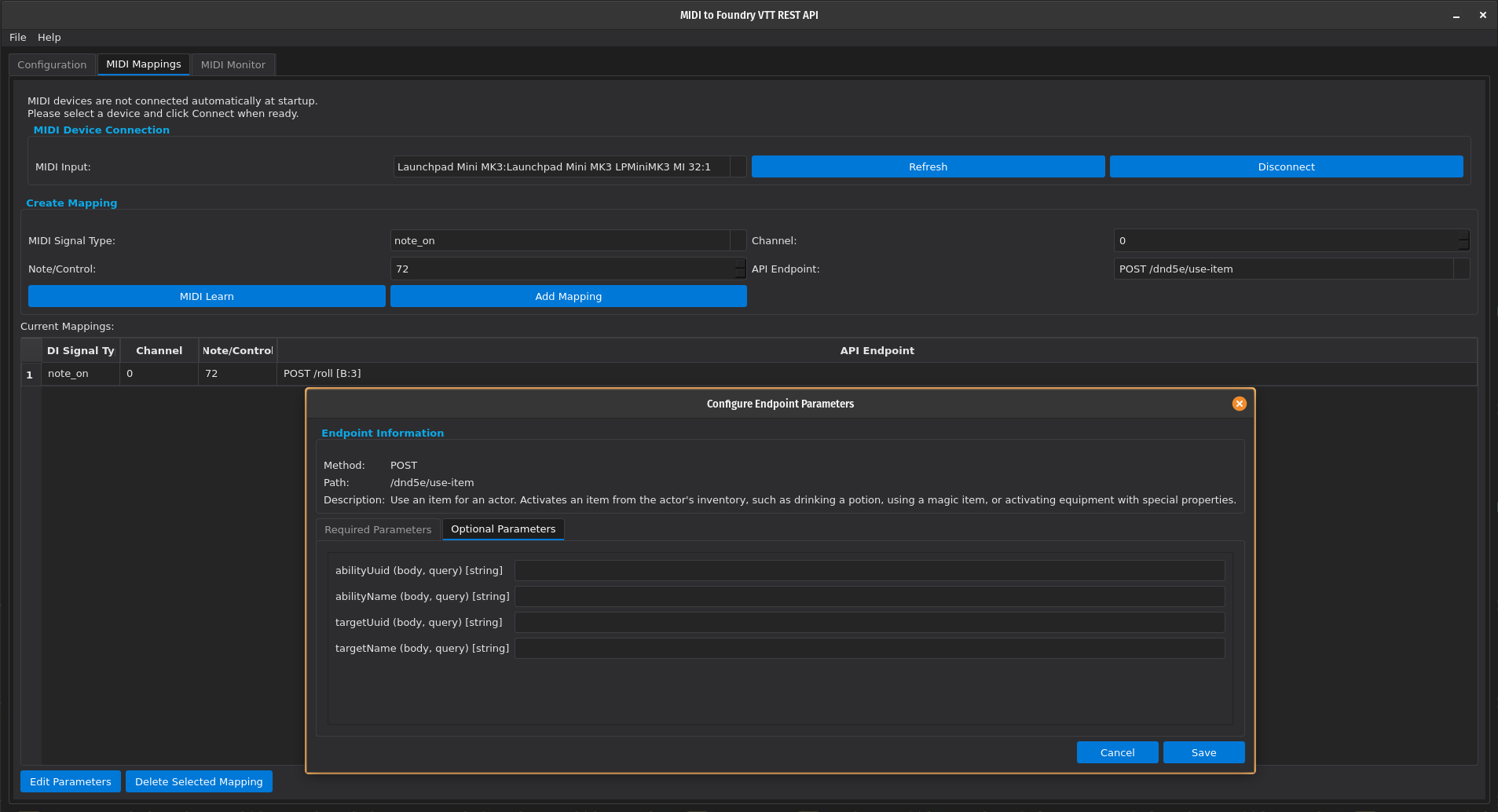Open the File menu
This screenshot has width=1498, height=812.
[17, 37]
